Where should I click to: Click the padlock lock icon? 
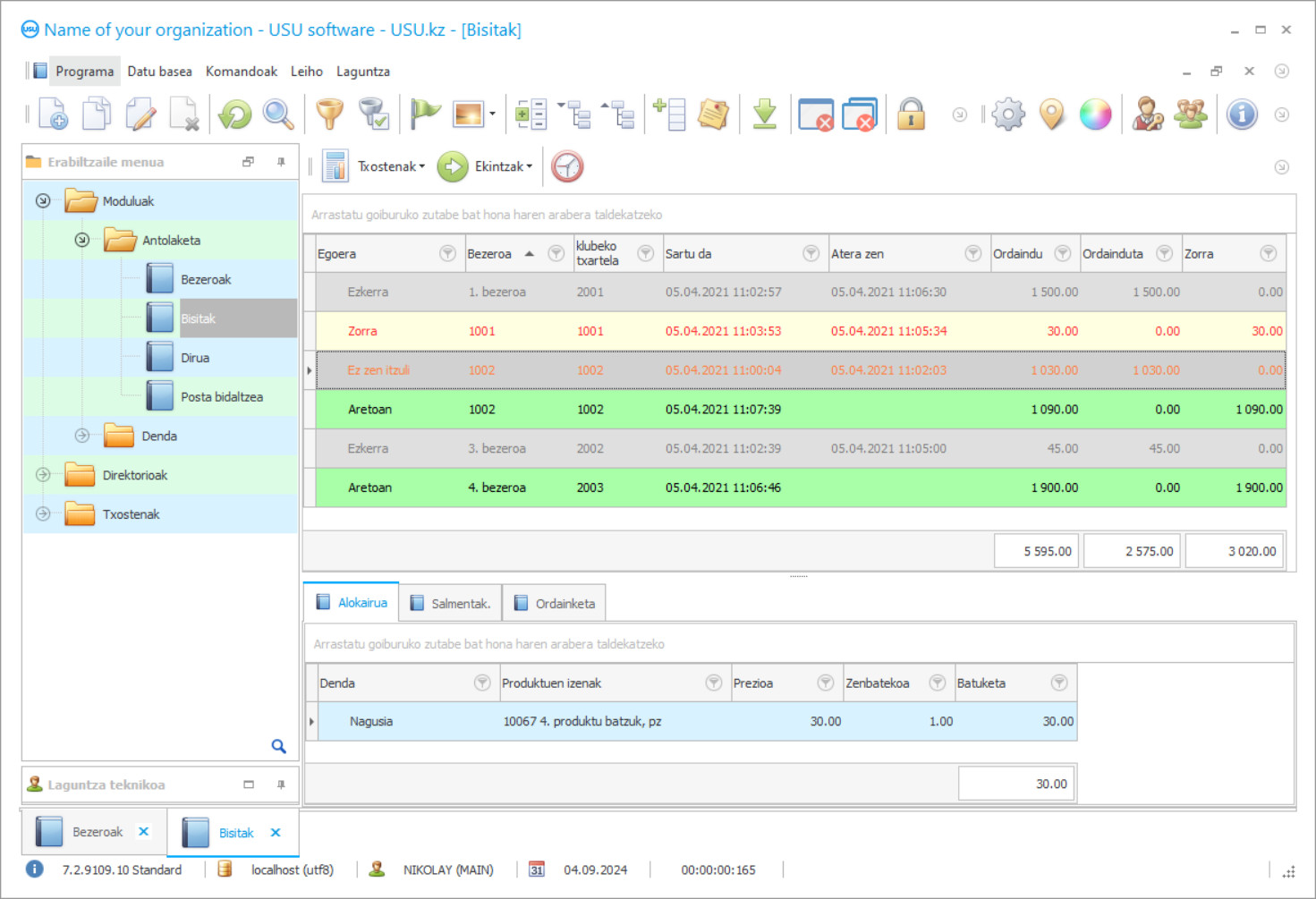911,114
